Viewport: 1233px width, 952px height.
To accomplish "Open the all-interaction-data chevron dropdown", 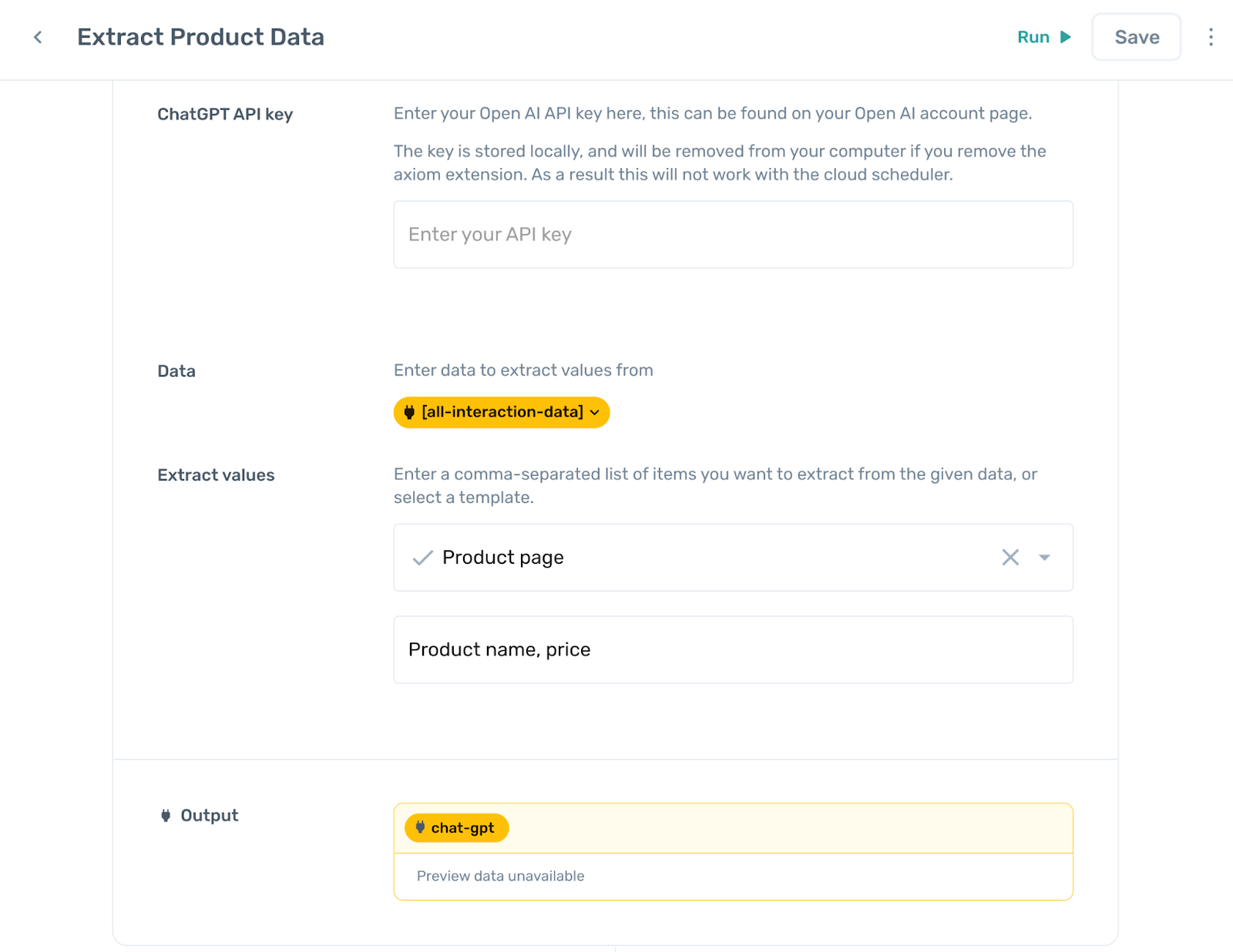I will pos(595,413).
